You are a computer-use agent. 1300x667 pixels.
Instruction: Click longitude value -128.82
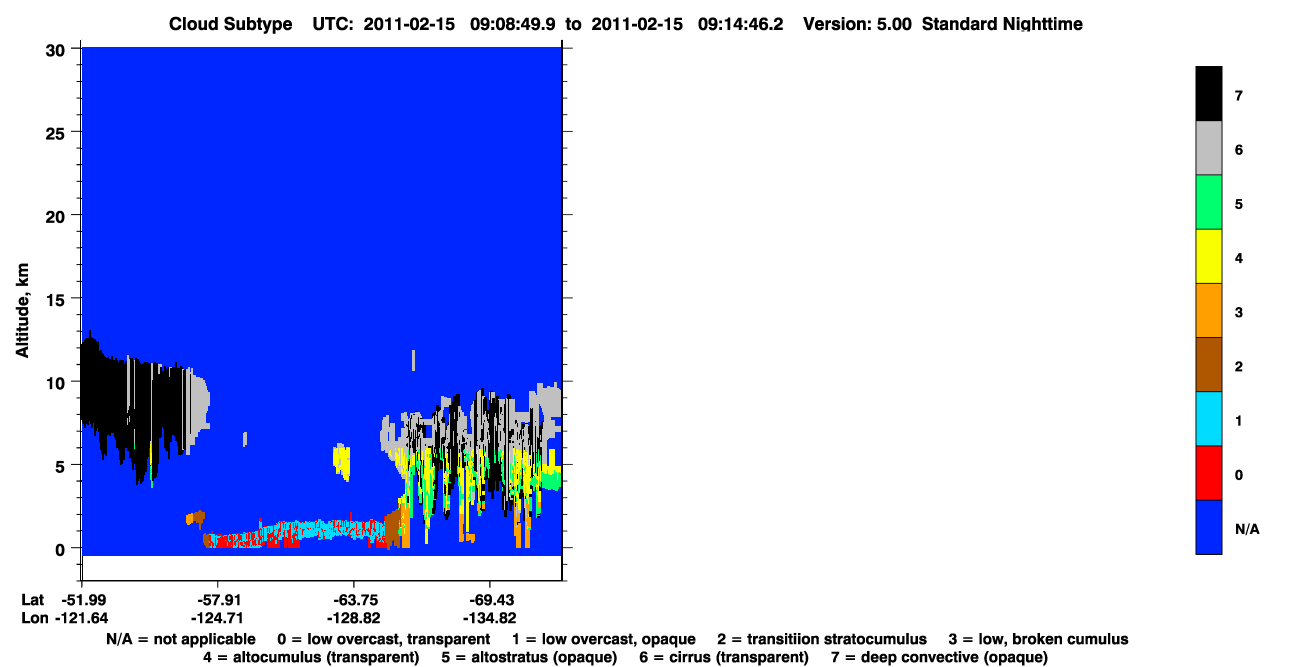point(353,617)
